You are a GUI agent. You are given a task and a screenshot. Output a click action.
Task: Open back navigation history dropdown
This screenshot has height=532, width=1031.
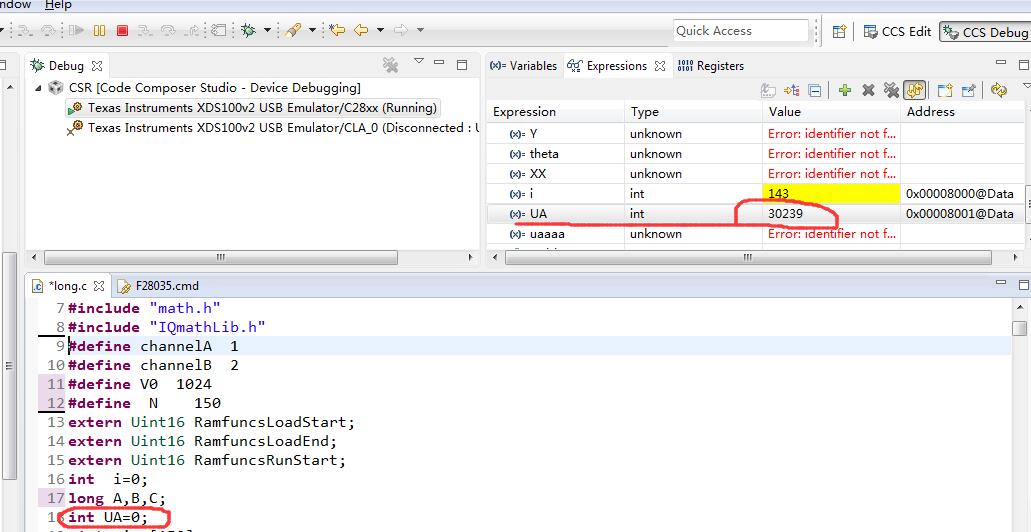pos(380,30)
